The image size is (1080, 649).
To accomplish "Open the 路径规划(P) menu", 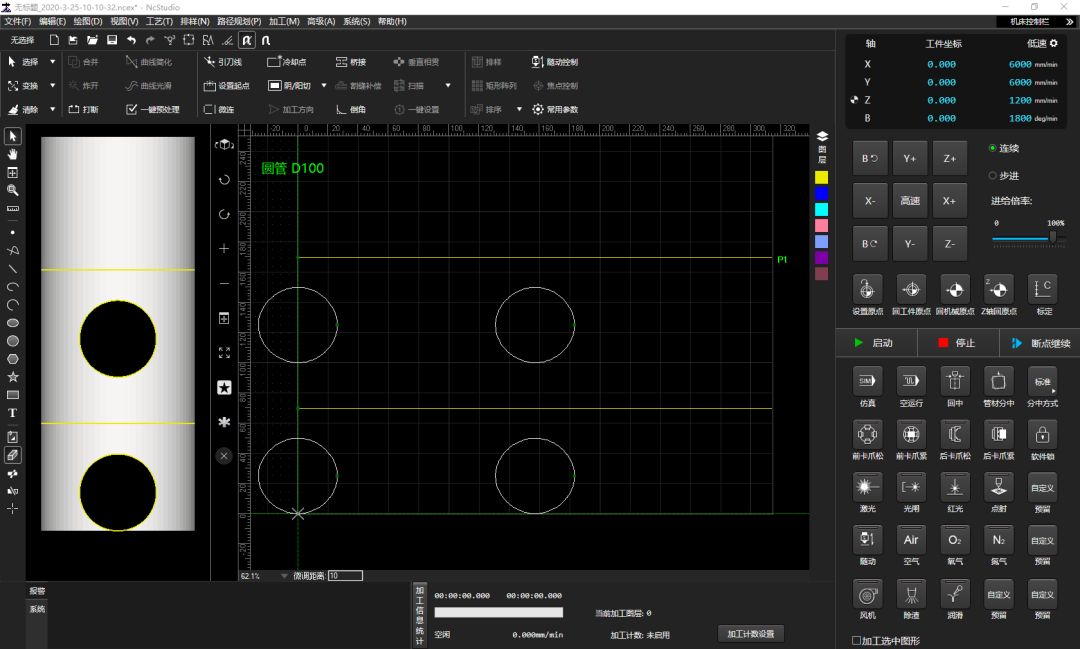I will 239,21.
